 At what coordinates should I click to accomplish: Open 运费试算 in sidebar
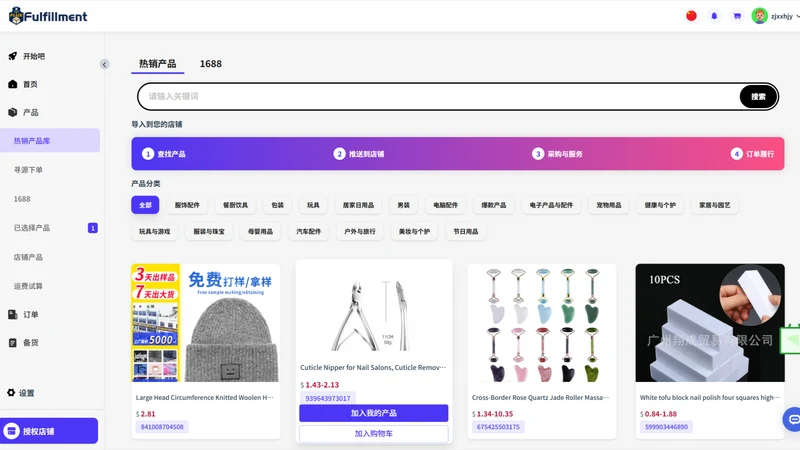point(28,286)
